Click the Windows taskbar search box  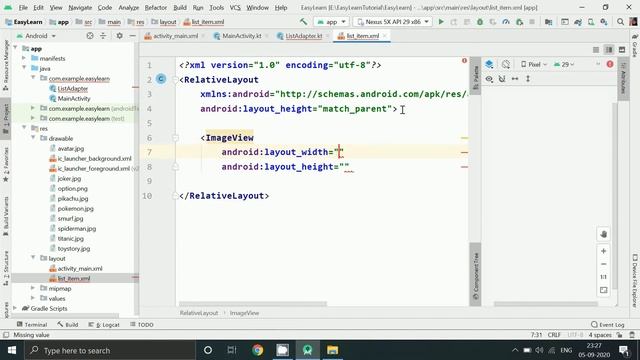pyautogui.click(x=110, y=350)
